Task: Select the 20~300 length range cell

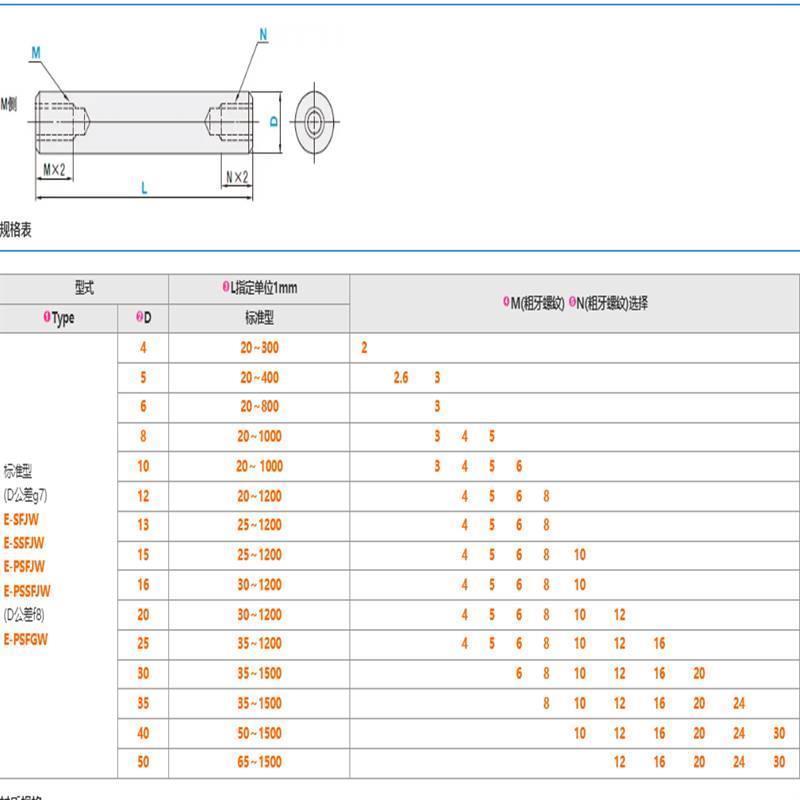Action: click(x=257, y=348)
